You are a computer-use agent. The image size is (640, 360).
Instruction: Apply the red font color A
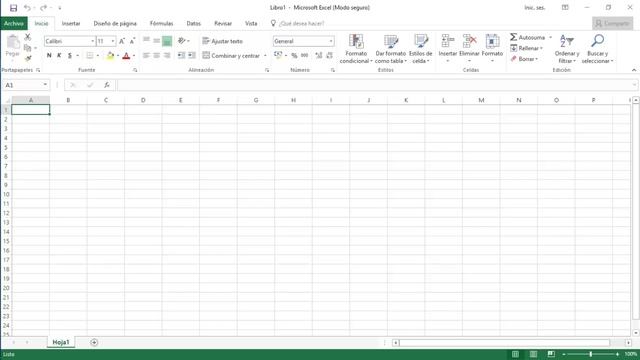(x=126, y=56)
